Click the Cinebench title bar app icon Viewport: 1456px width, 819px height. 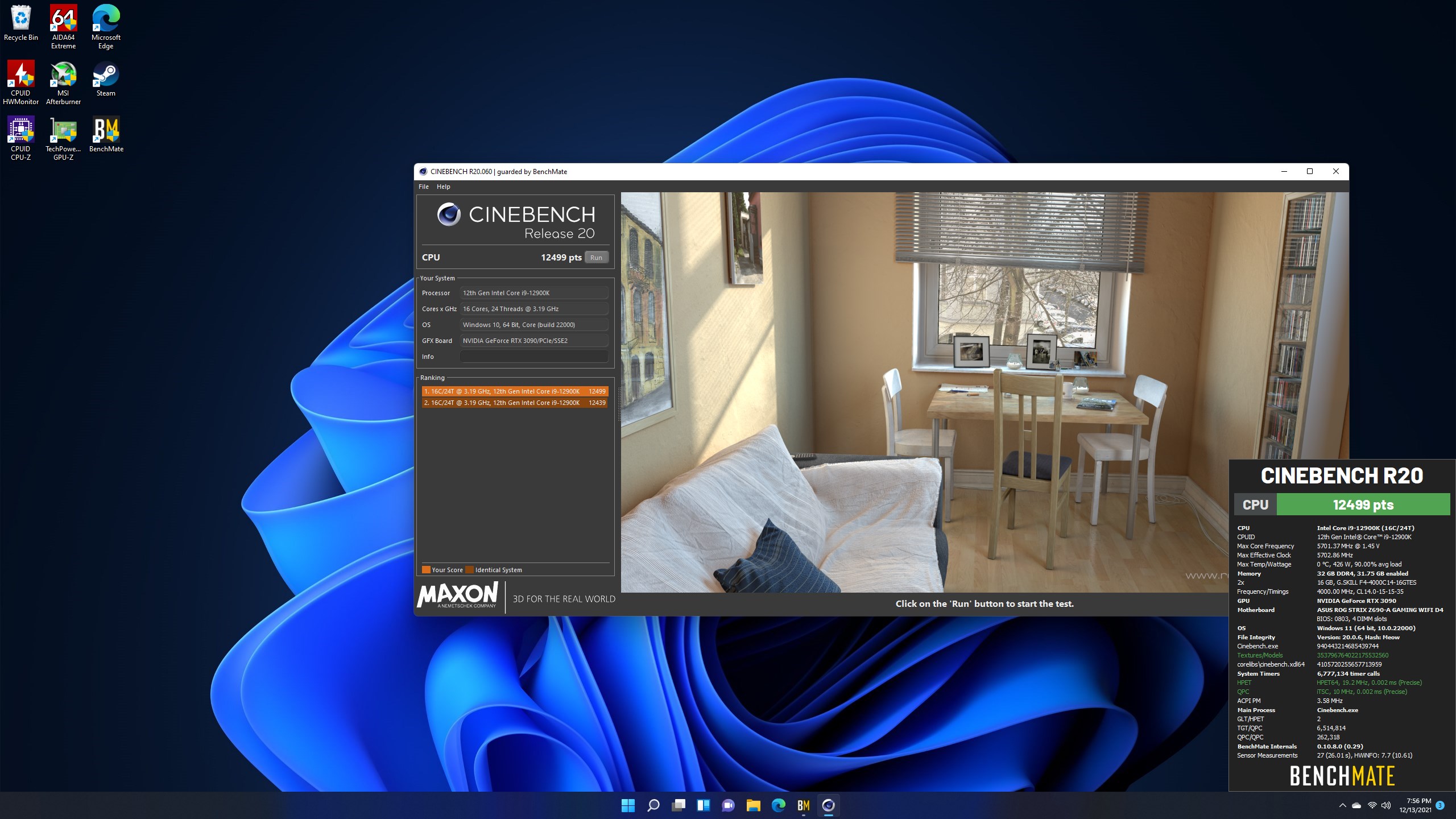click(423, 172)
